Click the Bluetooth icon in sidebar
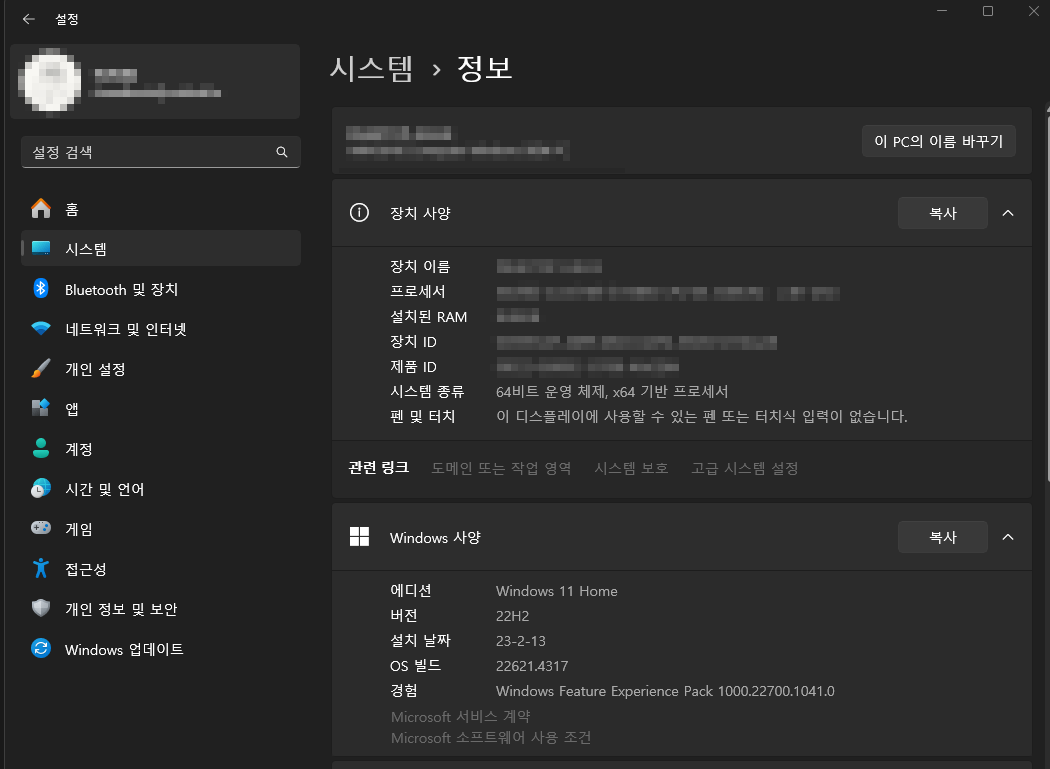 [x=41, y=289]
